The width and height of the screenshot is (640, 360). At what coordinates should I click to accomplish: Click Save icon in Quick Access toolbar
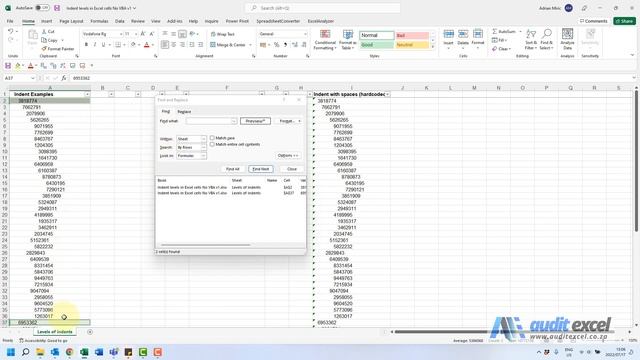click(x=8, y=65)
